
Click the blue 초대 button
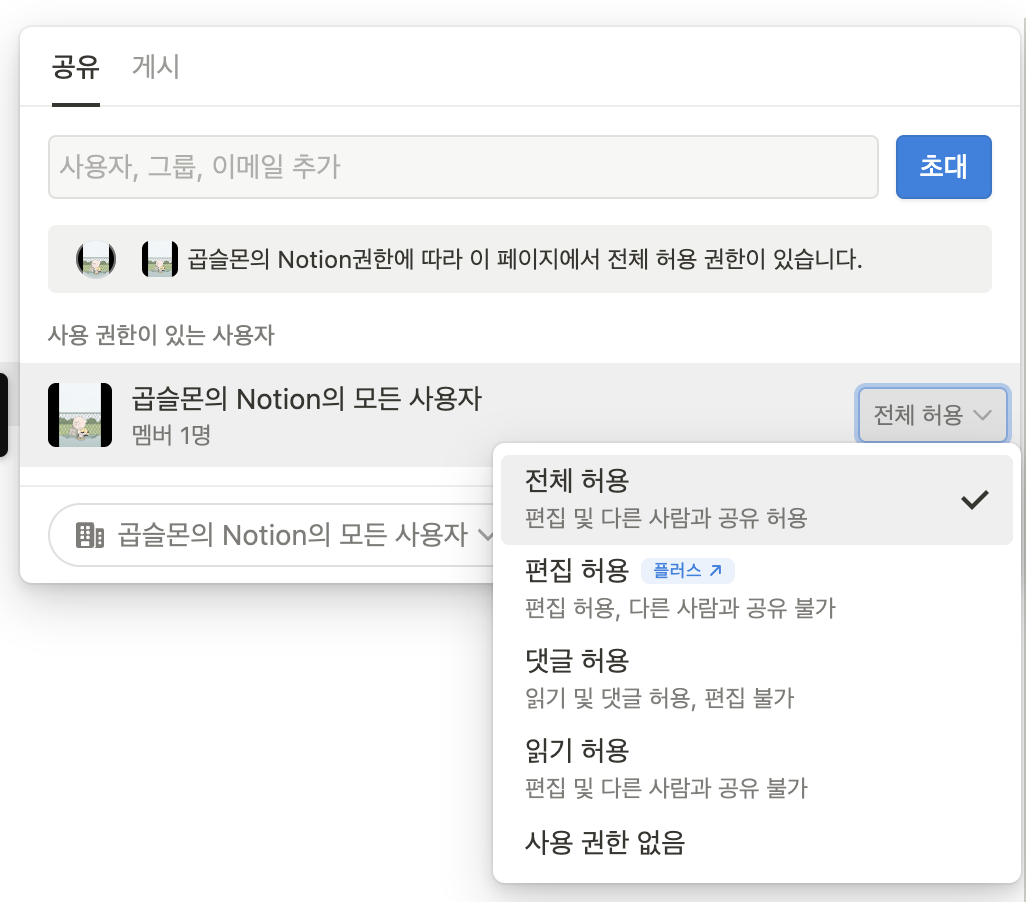tap(944, 167)
